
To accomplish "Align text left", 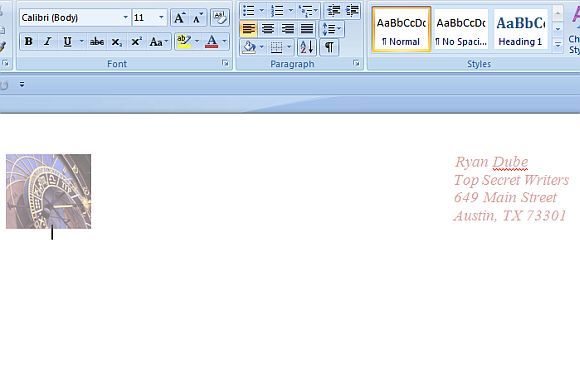I will tap(249, 29).
